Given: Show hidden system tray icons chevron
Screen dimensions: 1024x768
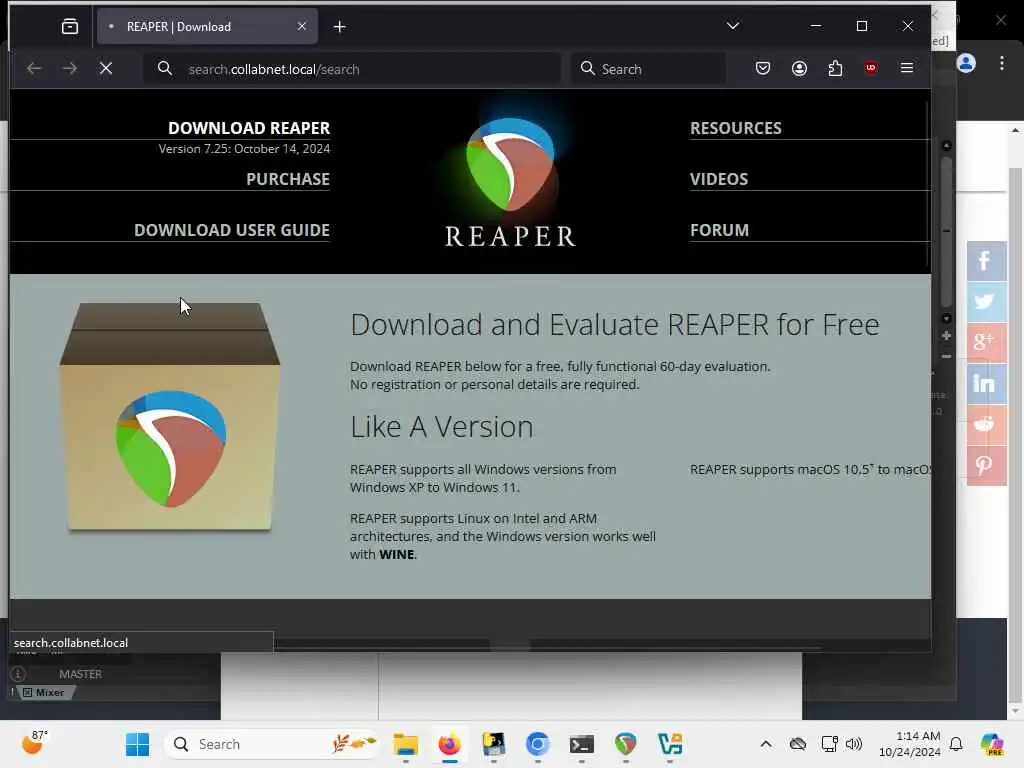Looking at the screenshot, I should pyautogui.click(x=766, y=744).
